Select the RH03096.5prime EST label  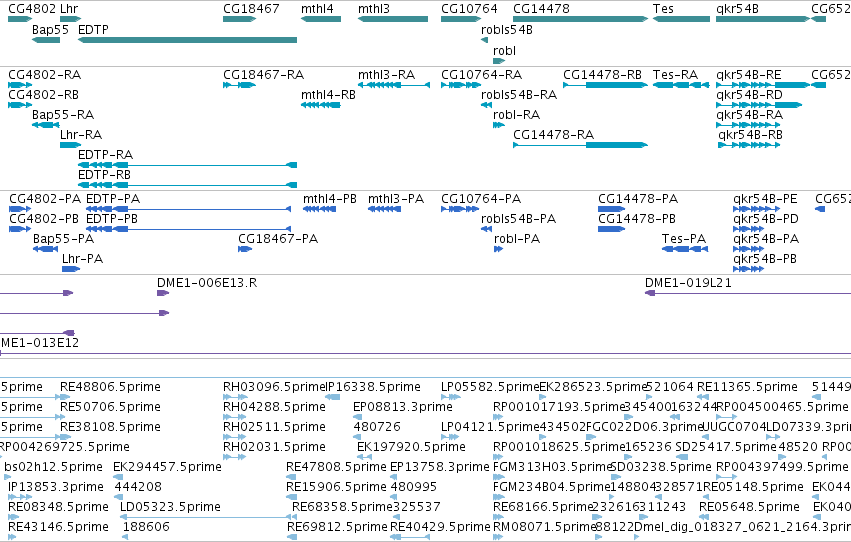(x=274, y=387)
